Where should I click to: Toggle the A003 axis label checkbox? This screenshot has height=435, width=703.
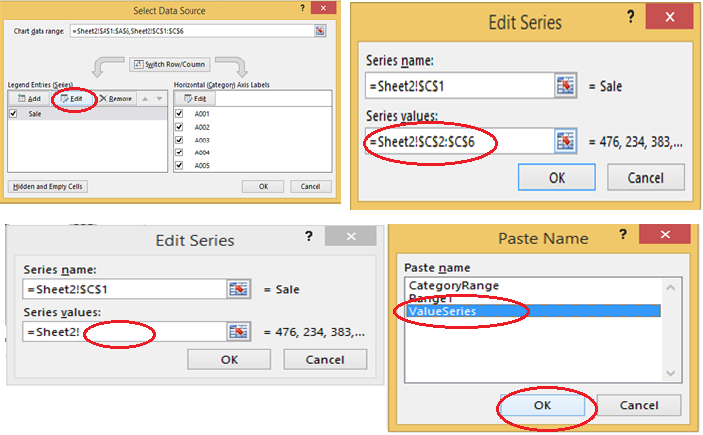180,141
